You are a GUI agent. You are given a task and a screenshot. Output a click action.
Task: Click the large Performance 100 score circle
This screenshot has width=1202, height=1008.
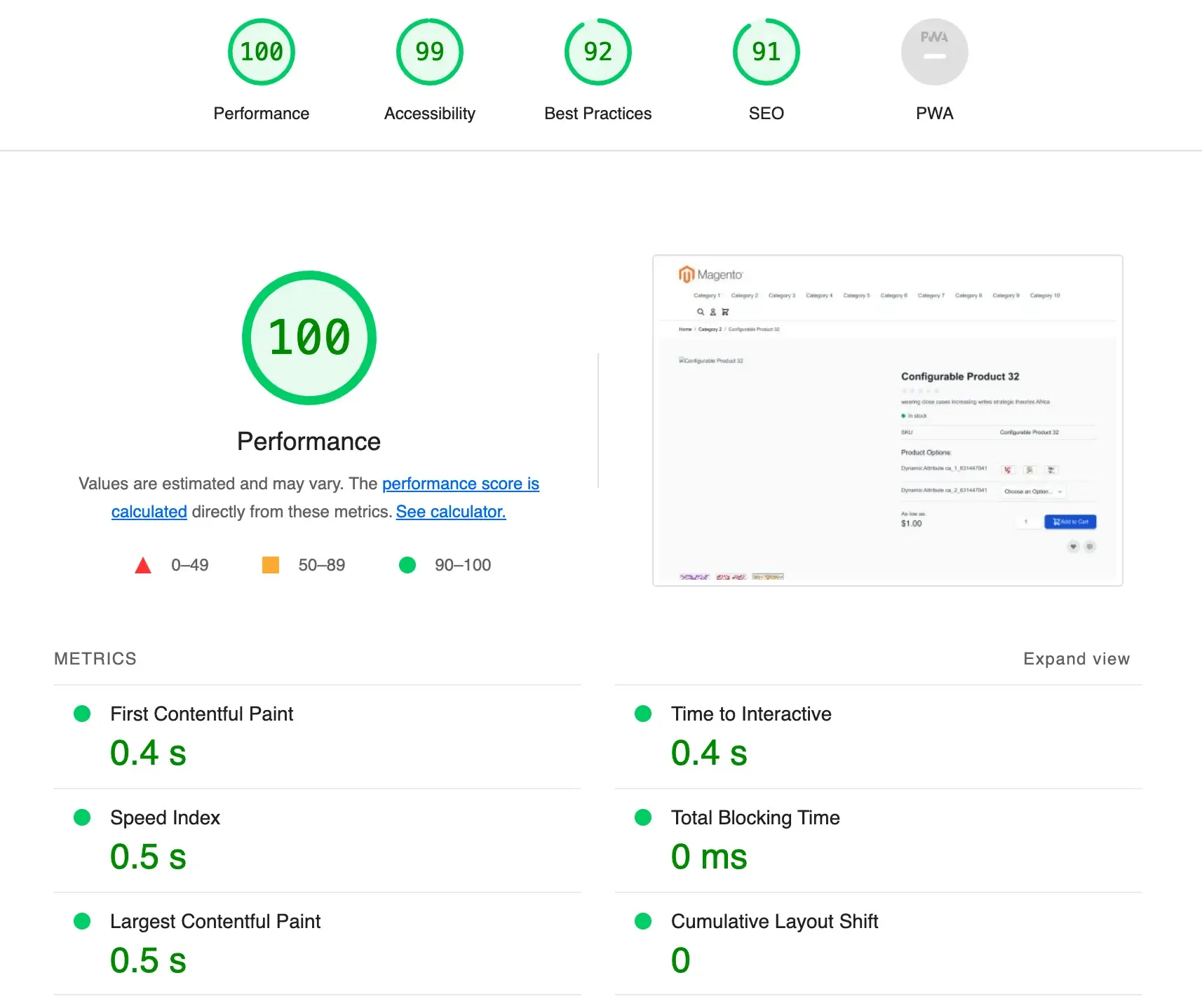point(309,338)
